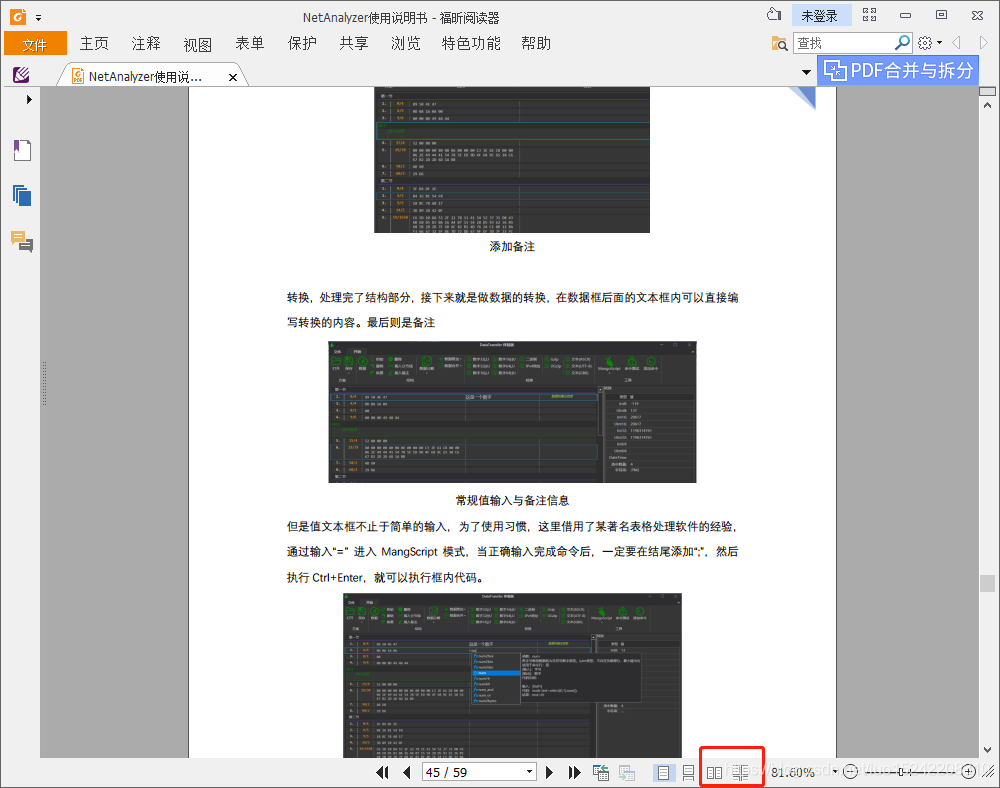
Task: Click the 常规值输入与备注信息 caption text
Action: tap(512, 500)
